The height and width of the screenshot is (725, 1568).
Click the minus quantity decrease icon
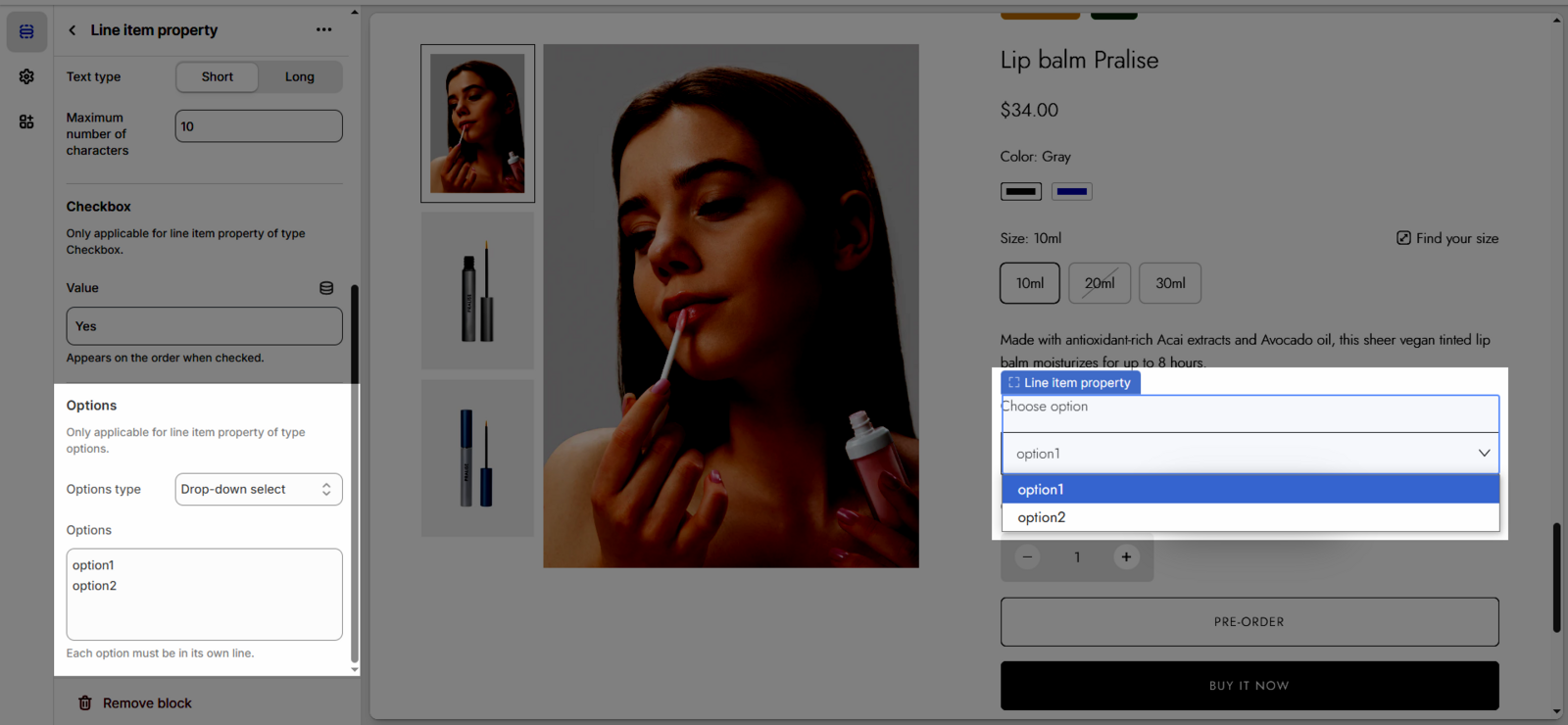[1027, 557]
